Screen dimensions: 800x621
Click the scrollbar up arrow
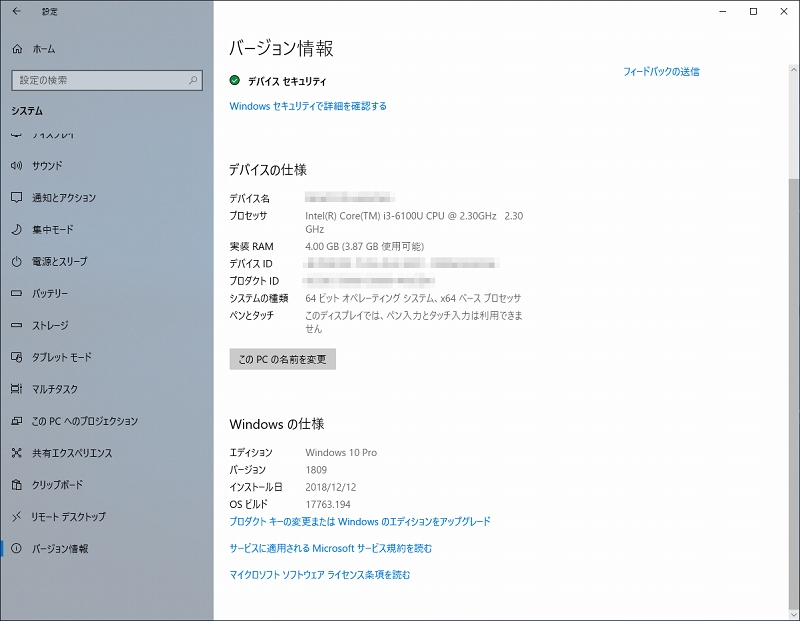click(x=793, y=69)
